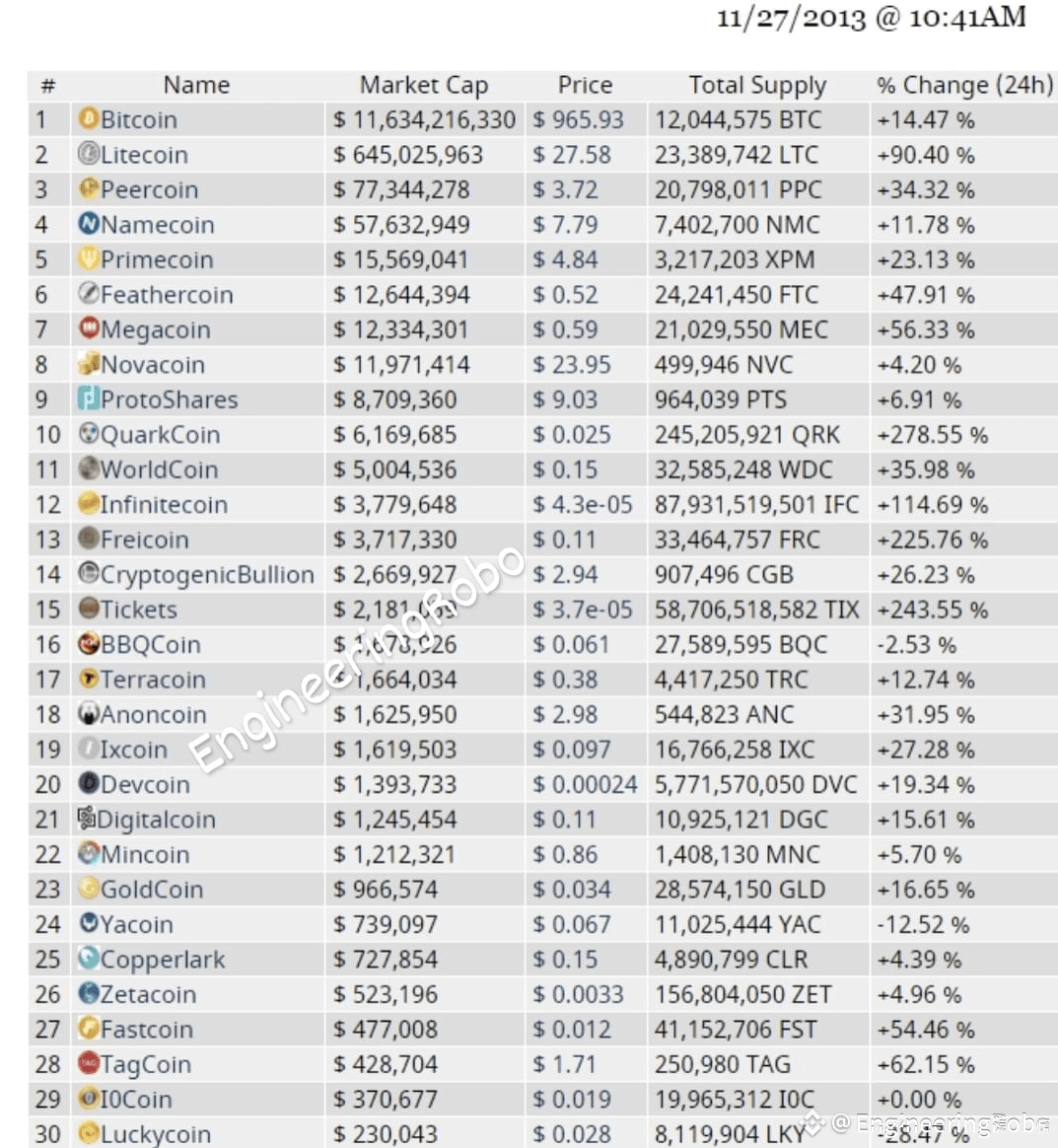Open the Litecoin name link
1058x1148 pixels.
tap(144, 155)
